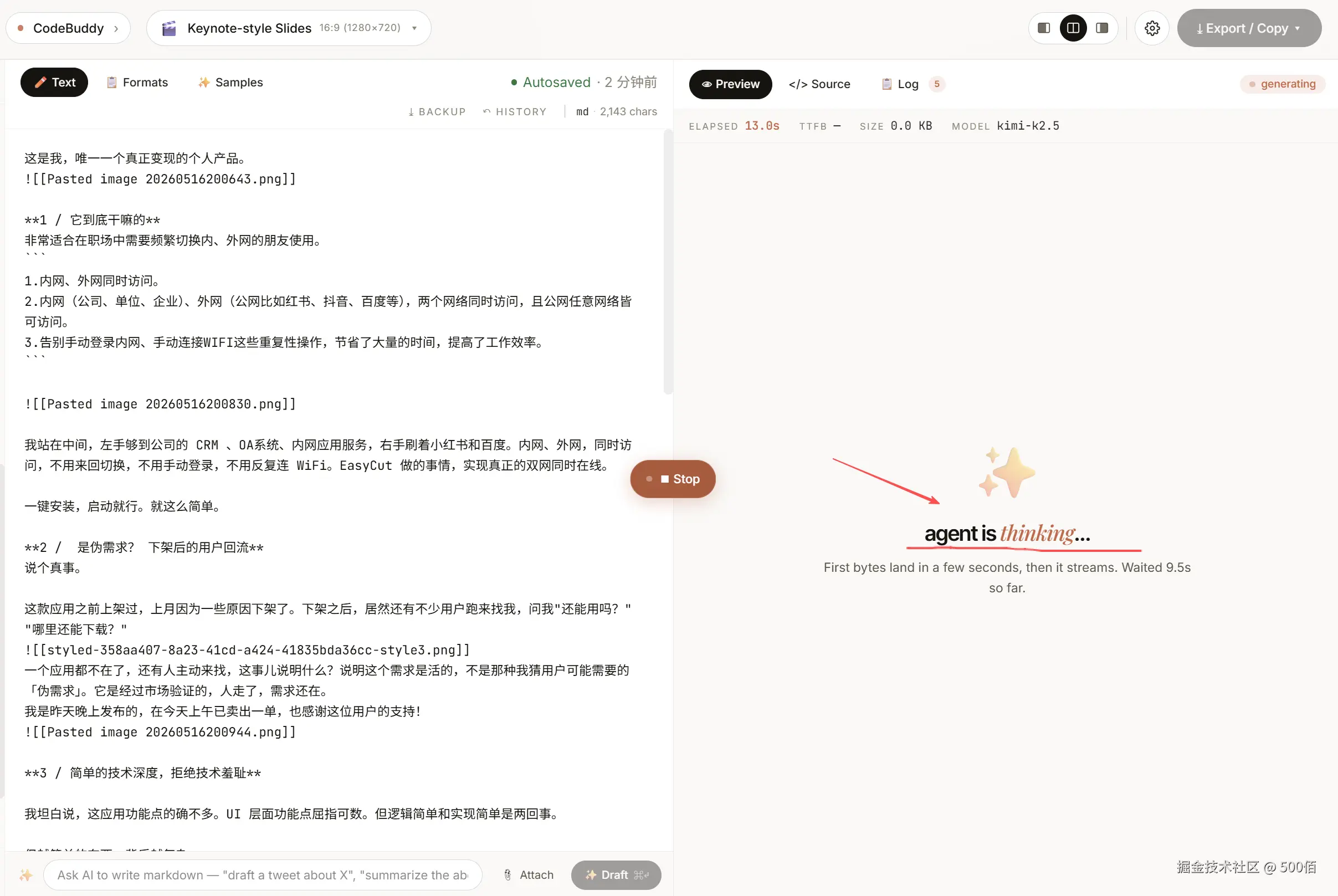This screenshot has height=896, width=1338.
Task: Click the line 'Pasted image 20260516200944.png'
Action: click(x=161, y=732)
